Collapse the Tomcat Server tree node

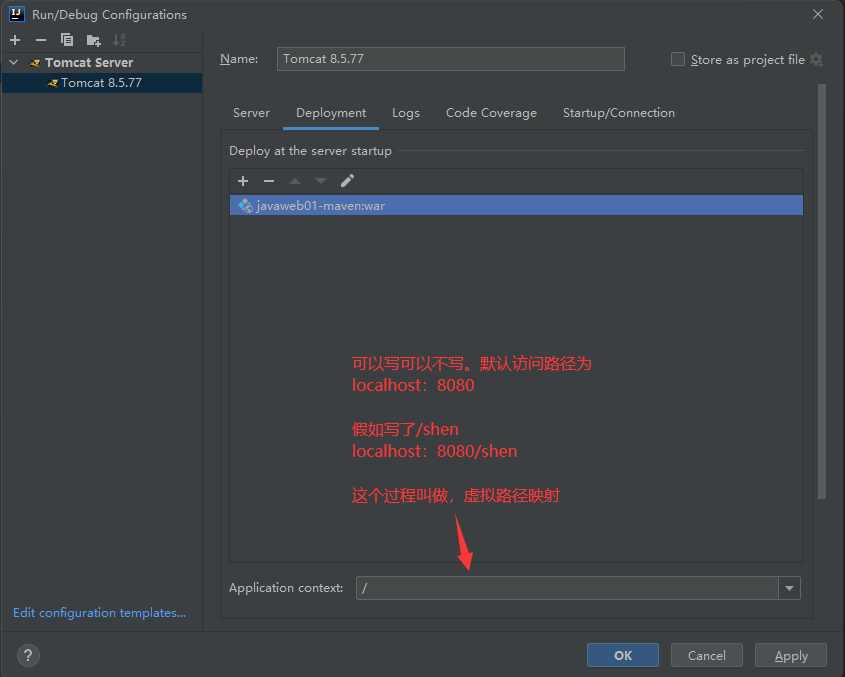click(x=14, y=63)
